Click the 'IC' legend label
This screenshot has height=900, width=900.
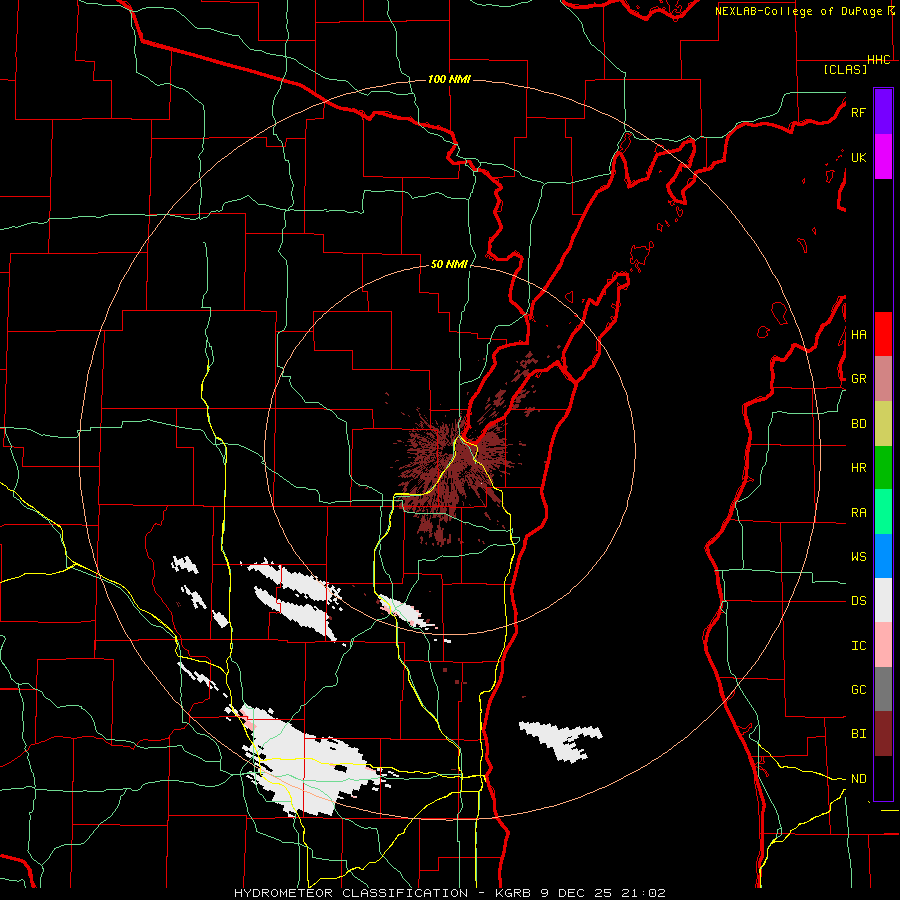(859, 646)
